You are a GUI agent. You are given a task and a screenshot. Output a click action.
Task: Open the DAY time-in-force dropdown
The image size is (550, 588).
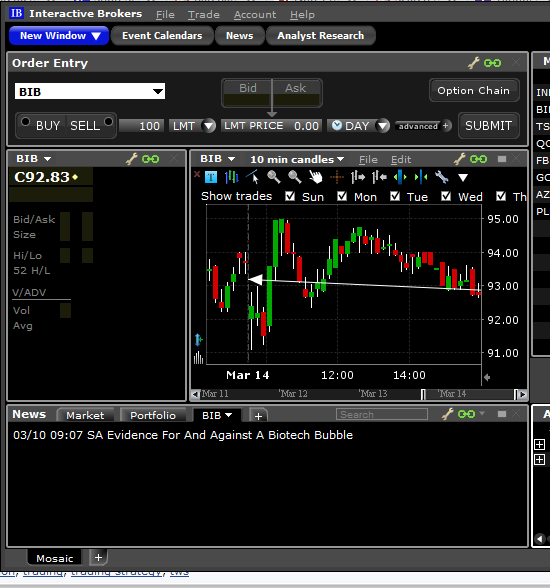383,126
